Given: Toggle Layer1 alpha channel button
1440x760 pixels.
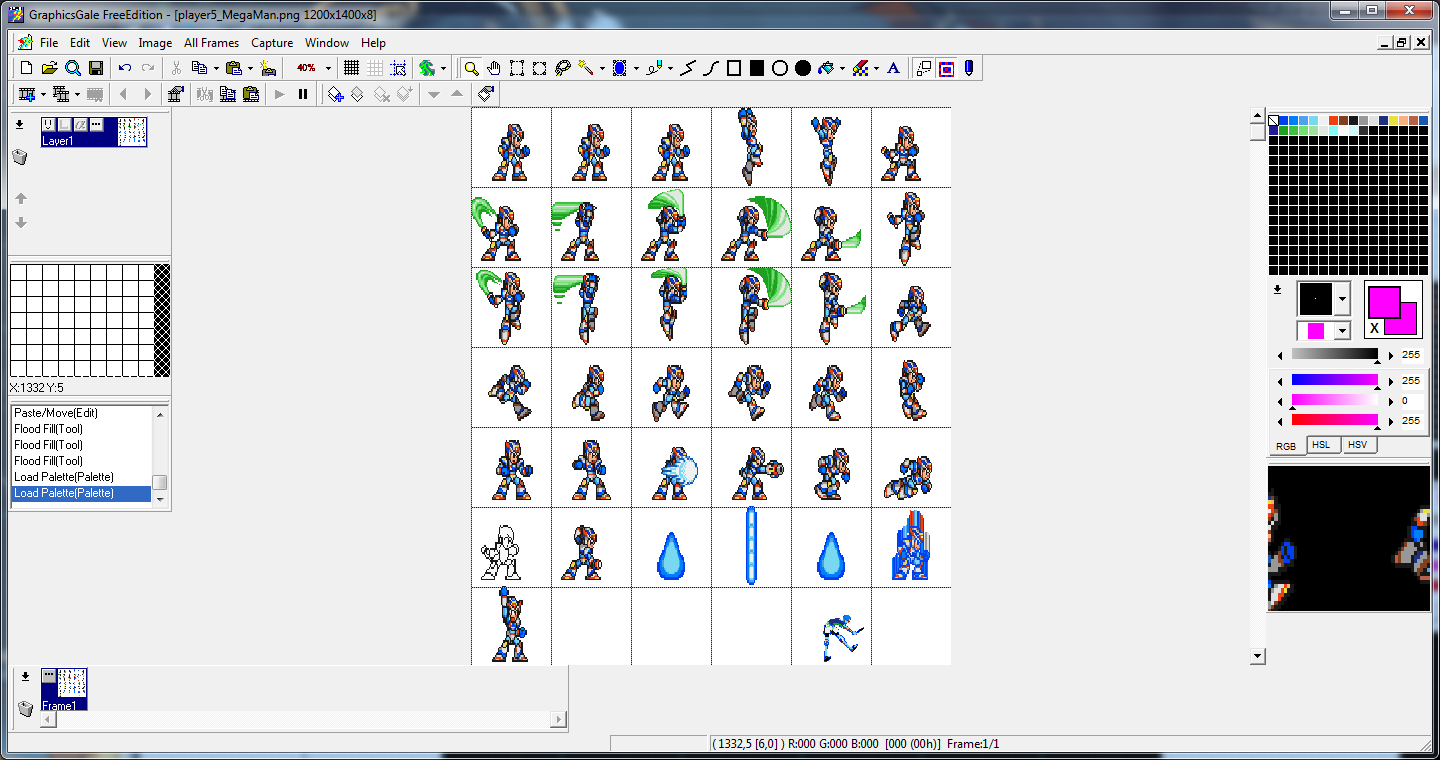Looking at the screenshot, I should coord(80,125).
